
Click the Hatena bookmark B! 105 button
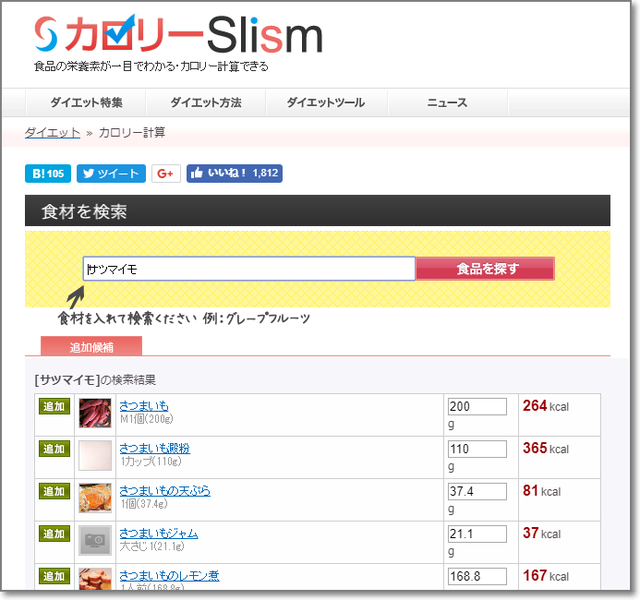[x=48, y=173]
